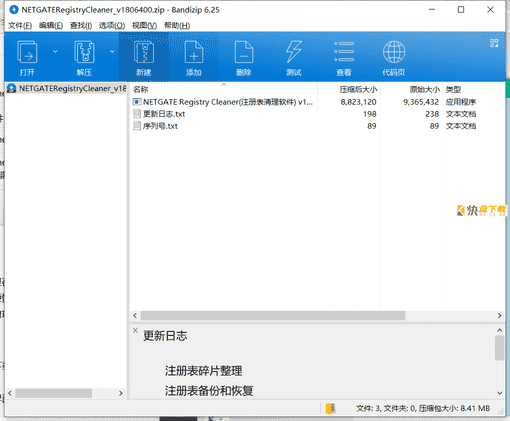Click the zip archive icon in folder tree
This screenshot has height=421, width=510.
(12, 88)
